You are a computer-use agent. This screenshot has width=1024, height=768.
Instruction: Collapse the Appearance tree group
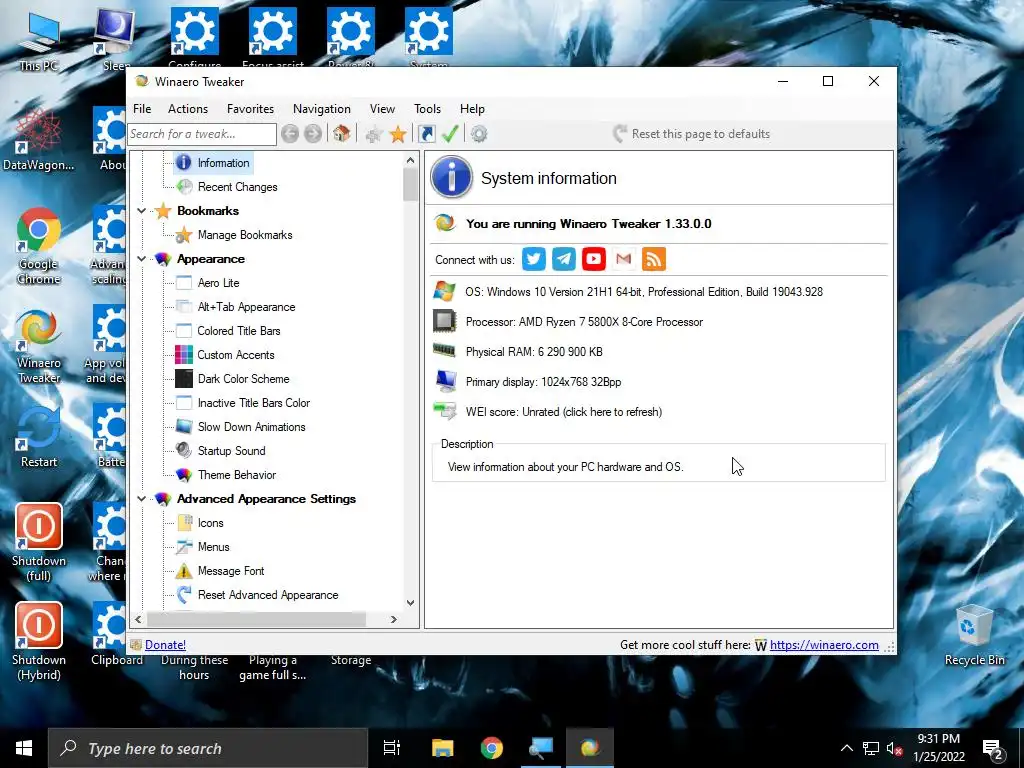click(141, 259)
